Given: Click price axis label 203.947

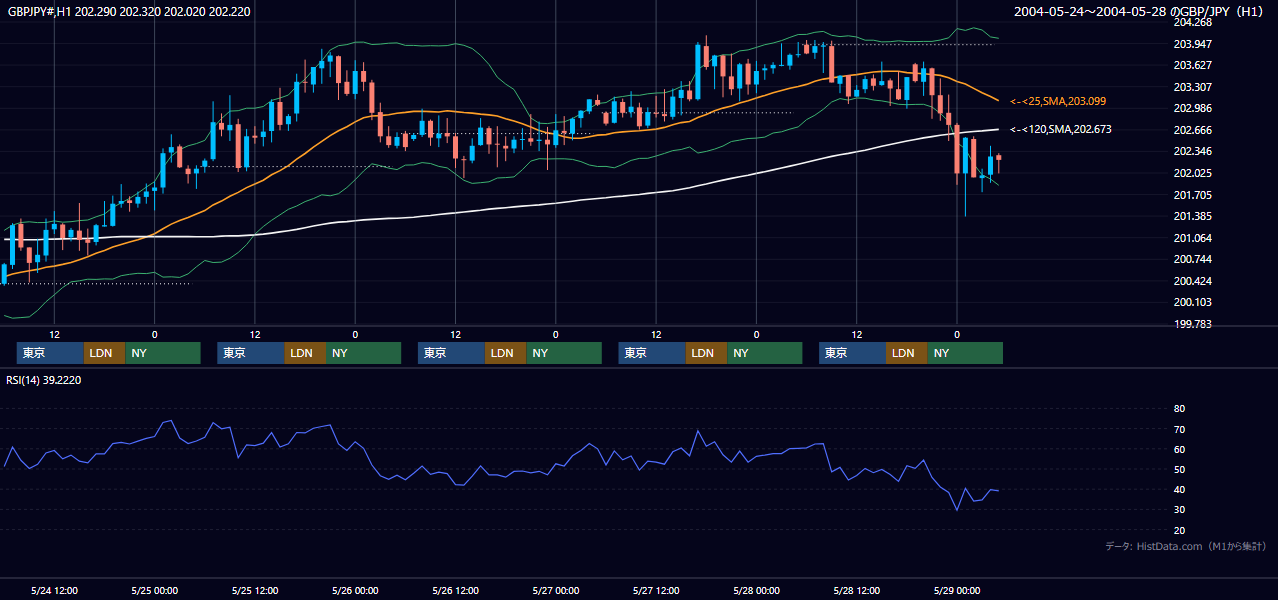Looking at the screenshot, I should [1192, 44].
